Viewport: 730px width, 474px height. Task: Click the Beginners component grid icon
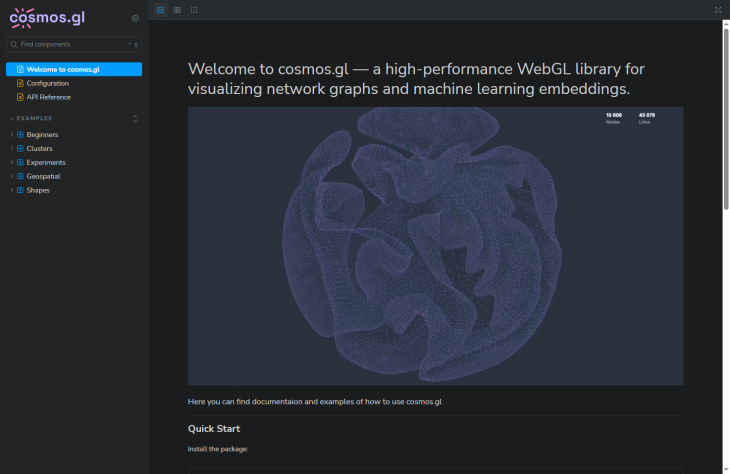pos(20,135)
